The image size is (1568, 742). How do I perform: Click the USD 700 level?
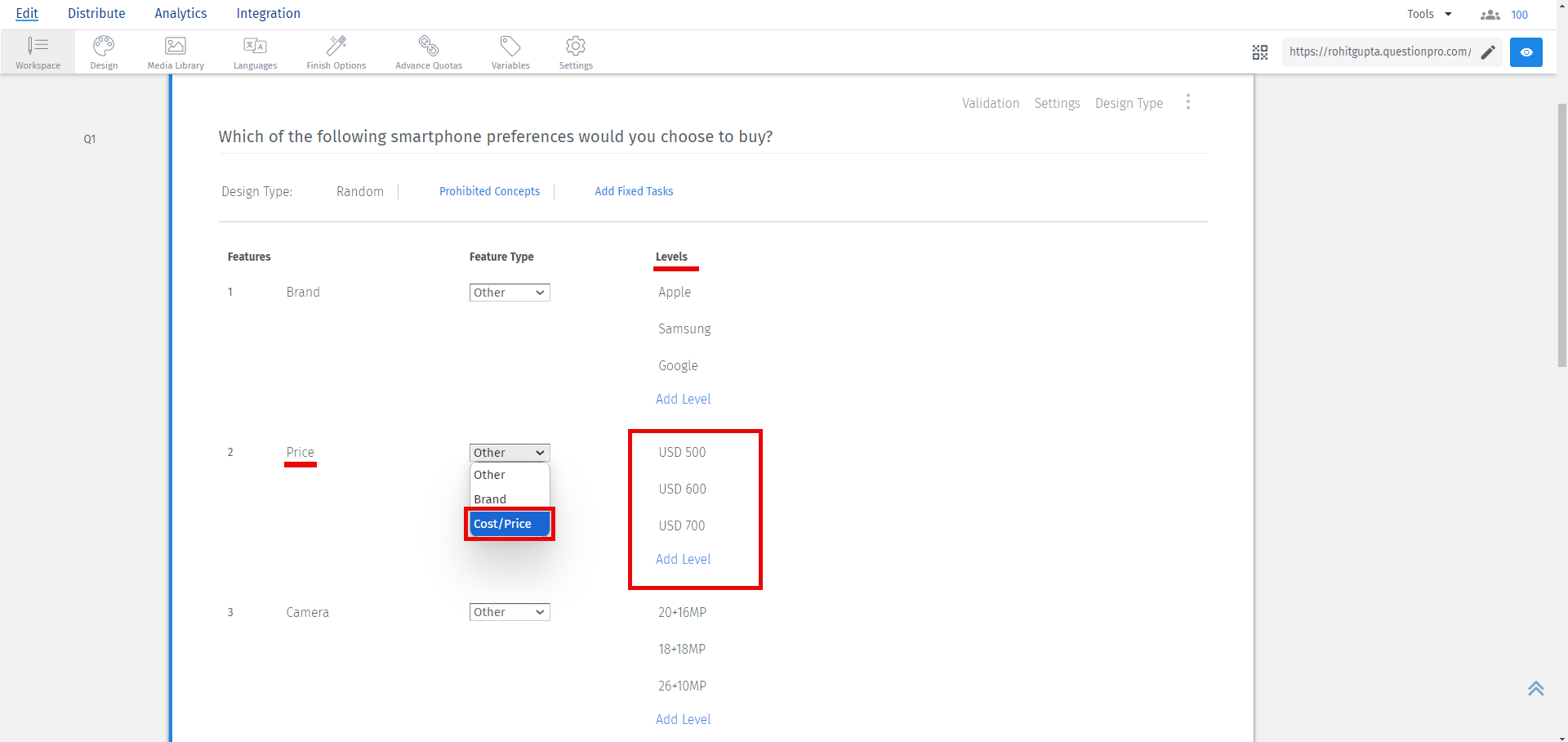[682, 525]
